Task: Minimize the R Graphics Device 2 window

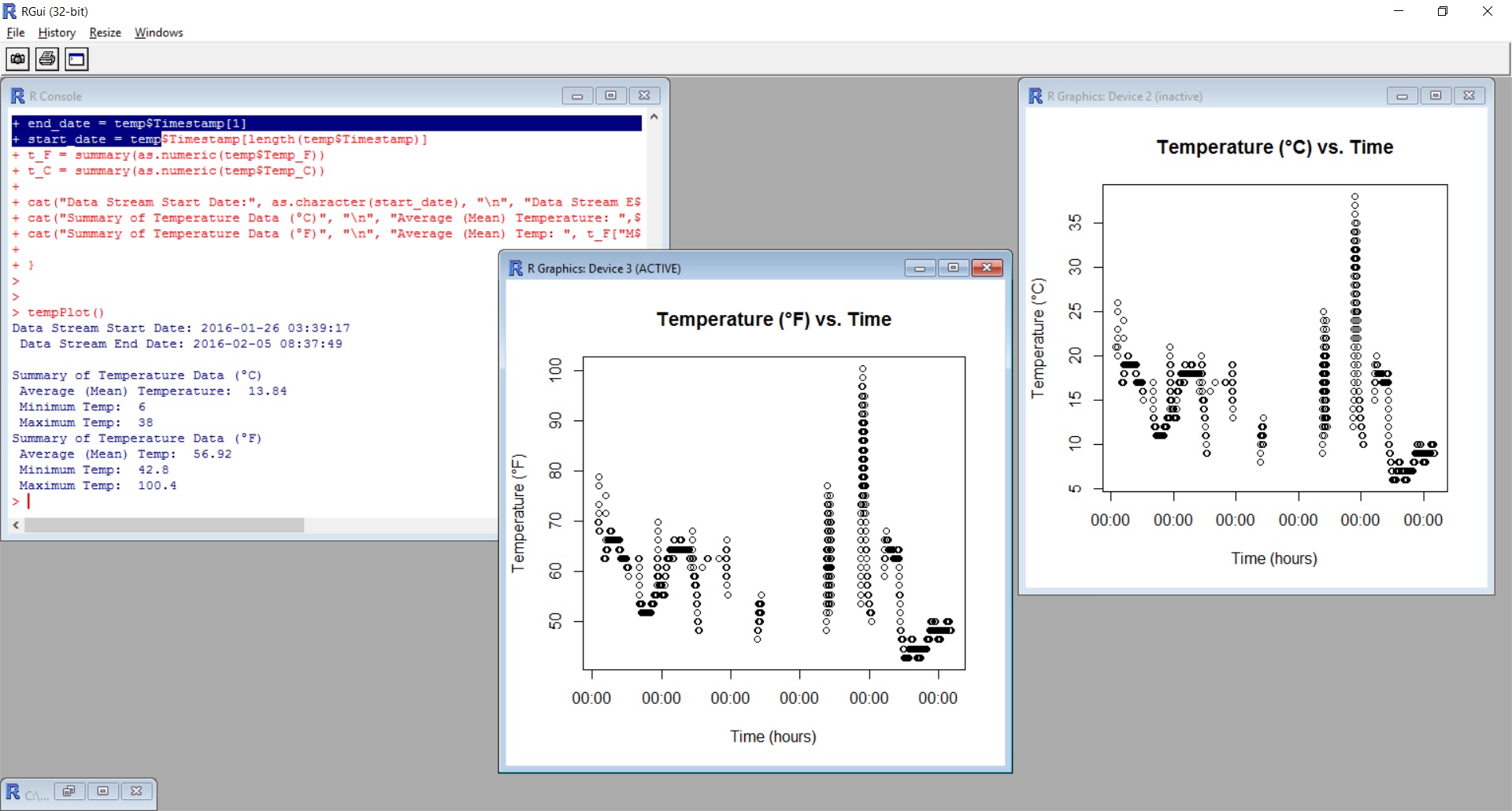Action: click(x=1402, y=95)
